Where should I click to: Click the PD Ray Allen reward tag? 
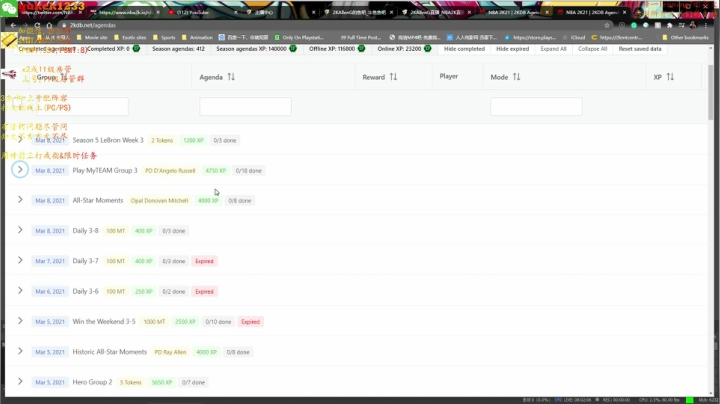tap(170, 352)
